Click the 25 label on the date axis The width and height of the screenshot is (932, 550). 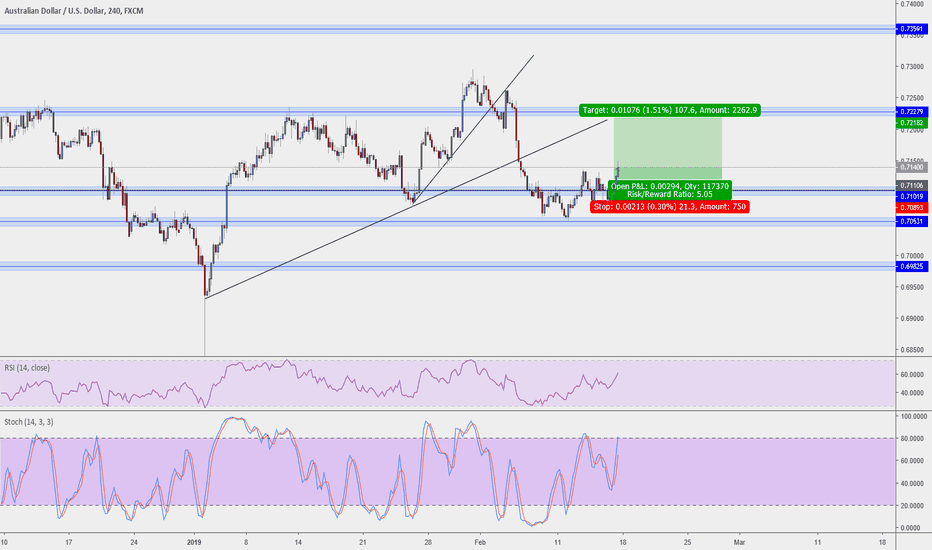pos(688,542)
